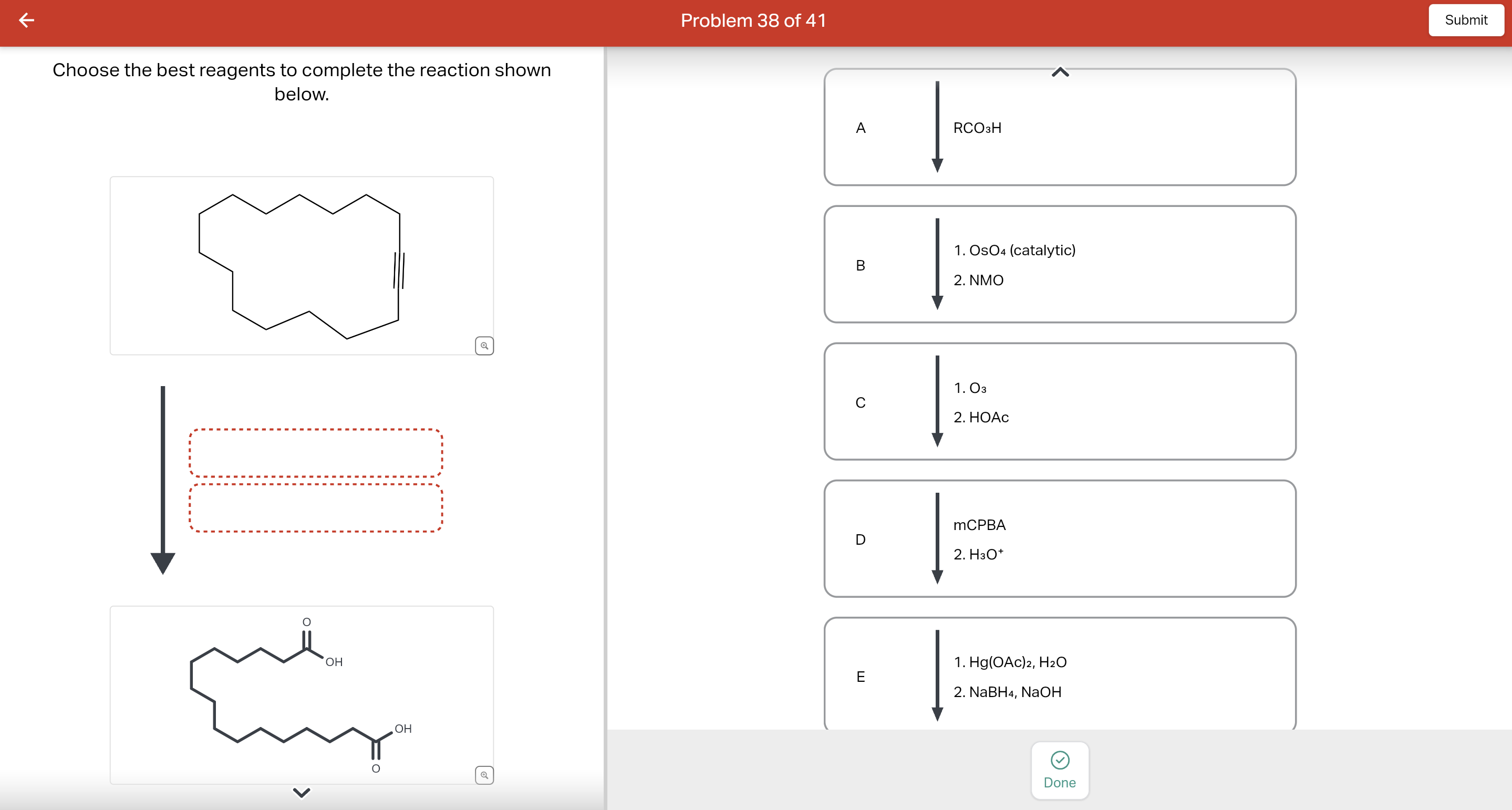This screenshot has width=1512, height=810.
Task: Submit the answer
Action: (1466, 20)
